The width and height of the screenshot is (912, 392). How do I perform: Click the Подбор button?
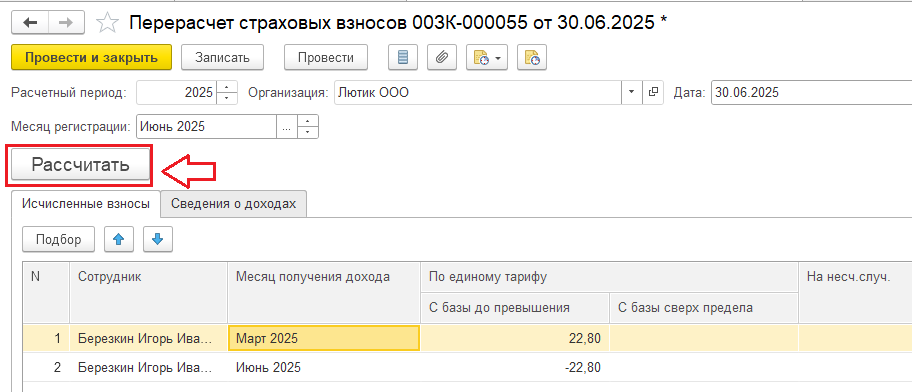coord(59,240)
